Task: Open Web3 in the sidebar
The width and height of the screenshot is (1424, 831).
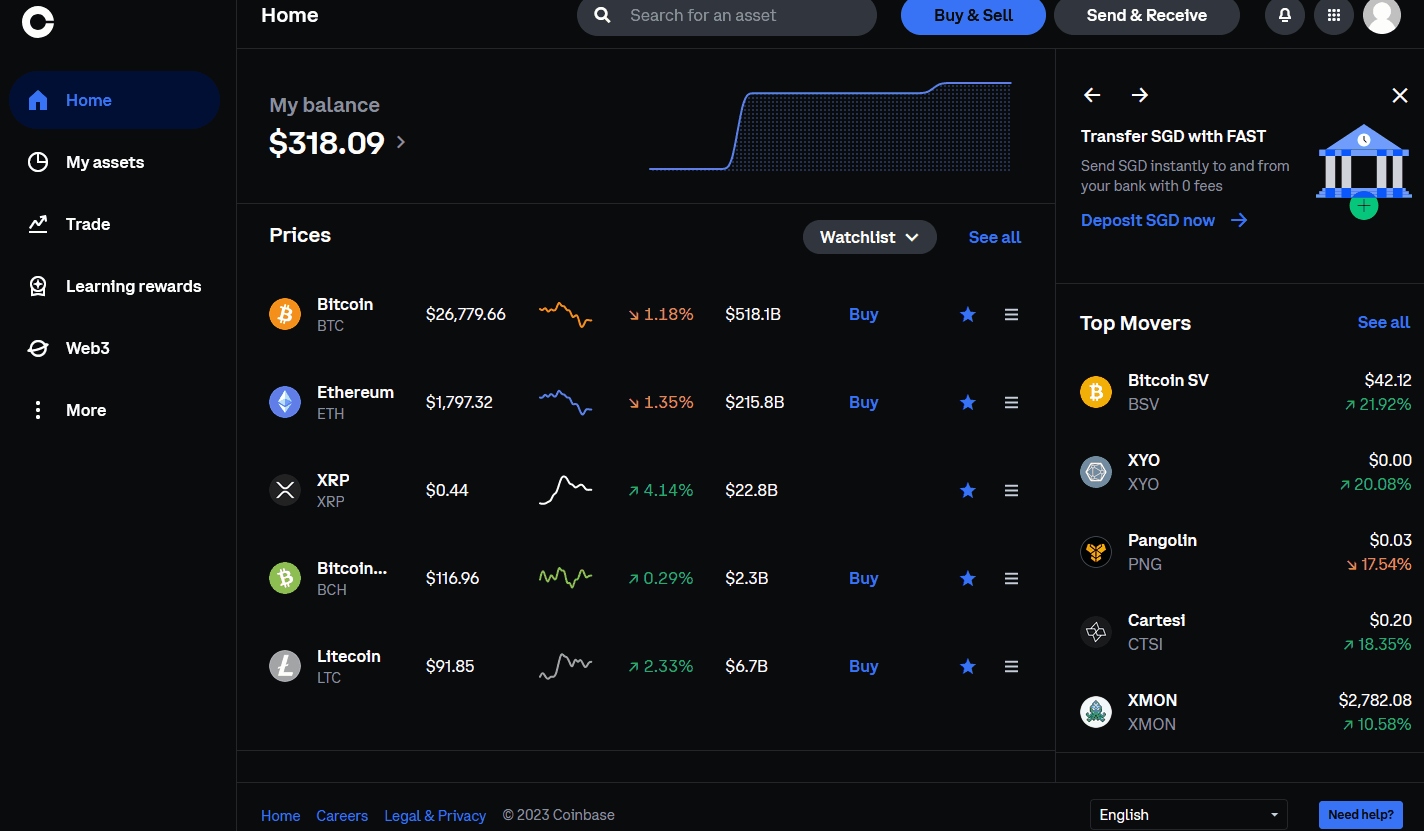Action: pyautogui.click(x=114, y=348)
